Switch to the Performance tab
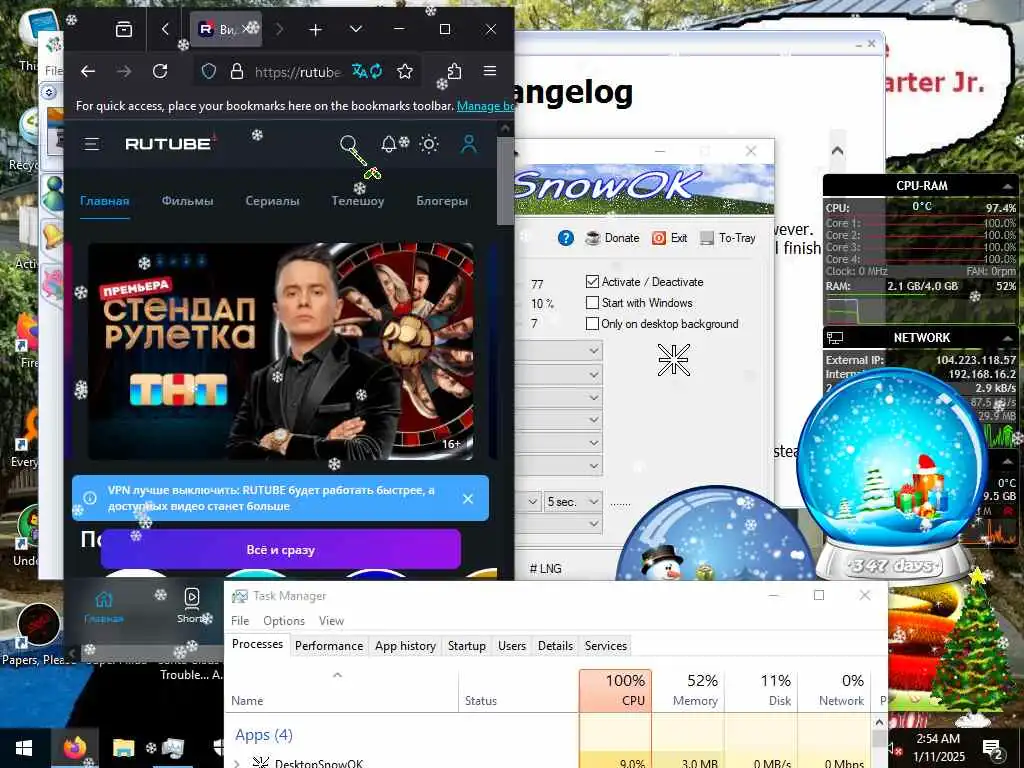Screen dimensions: 1024x768 (x=328, y=646)
